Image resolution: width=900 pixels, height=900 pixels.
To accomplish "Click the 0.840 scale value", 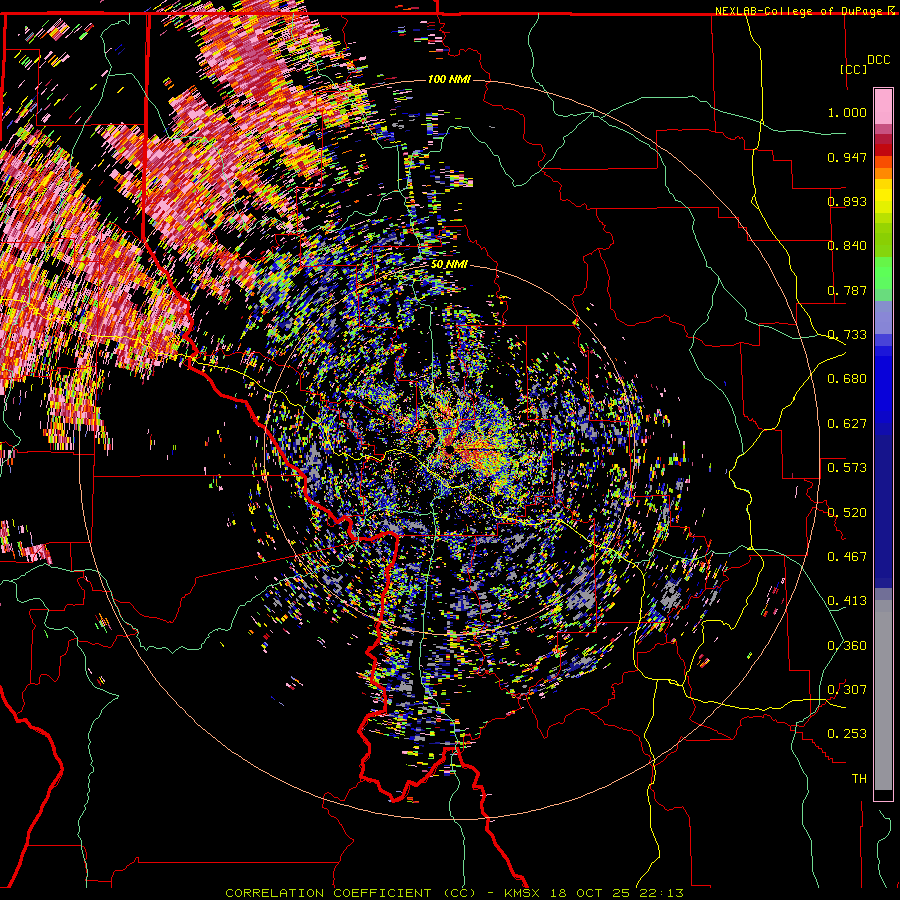I will point(847,246).
